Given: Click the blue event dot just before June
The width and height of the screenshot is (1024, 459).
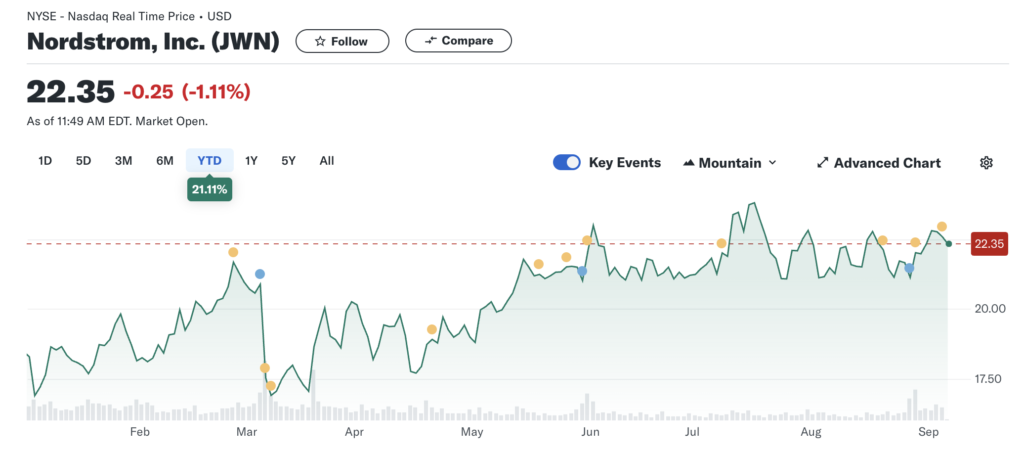Looking at the screenshot, I should pyautogui.click(x=582, y=272).
